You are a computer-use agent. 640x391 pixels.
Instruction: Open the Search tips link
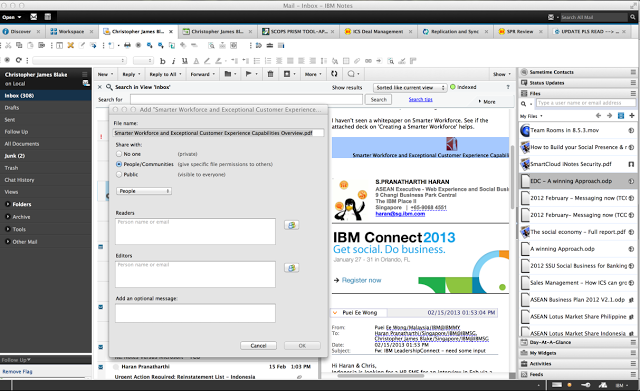(420, 99)
